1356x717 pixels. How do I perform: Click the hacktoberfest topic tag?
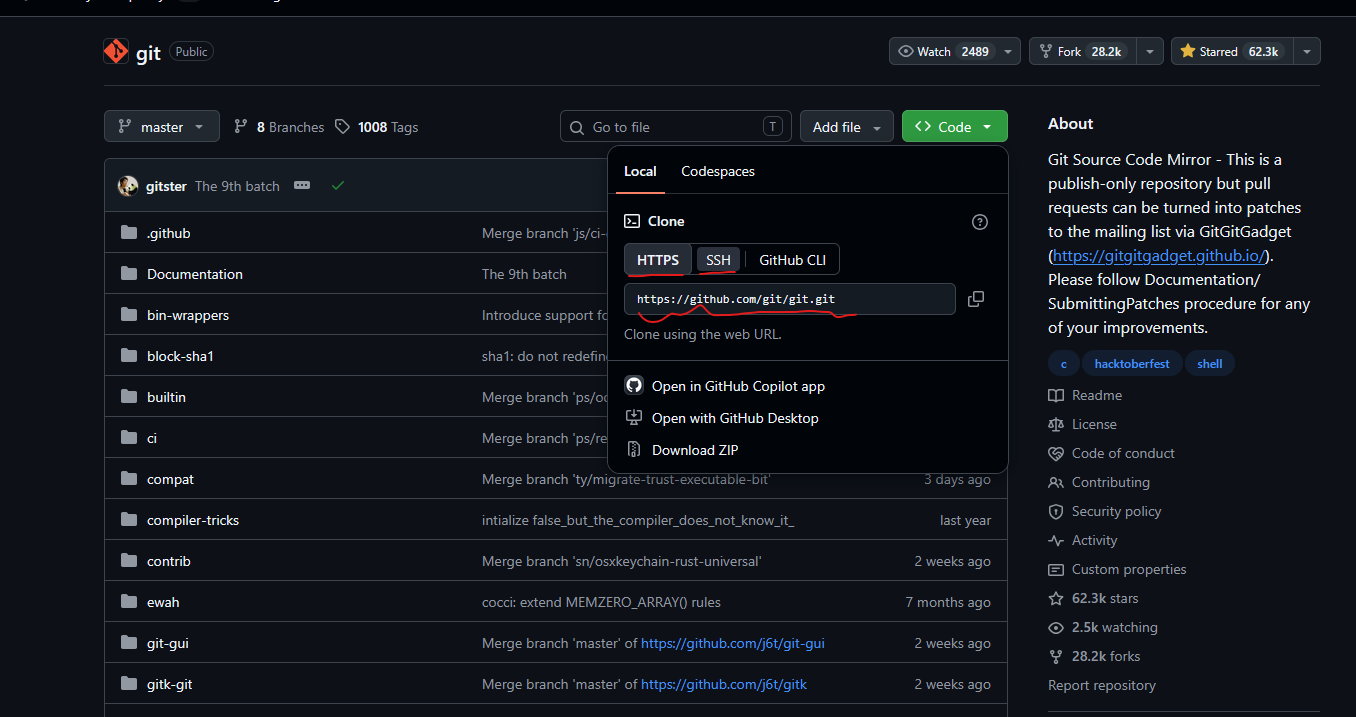[x=1132, y=364]
